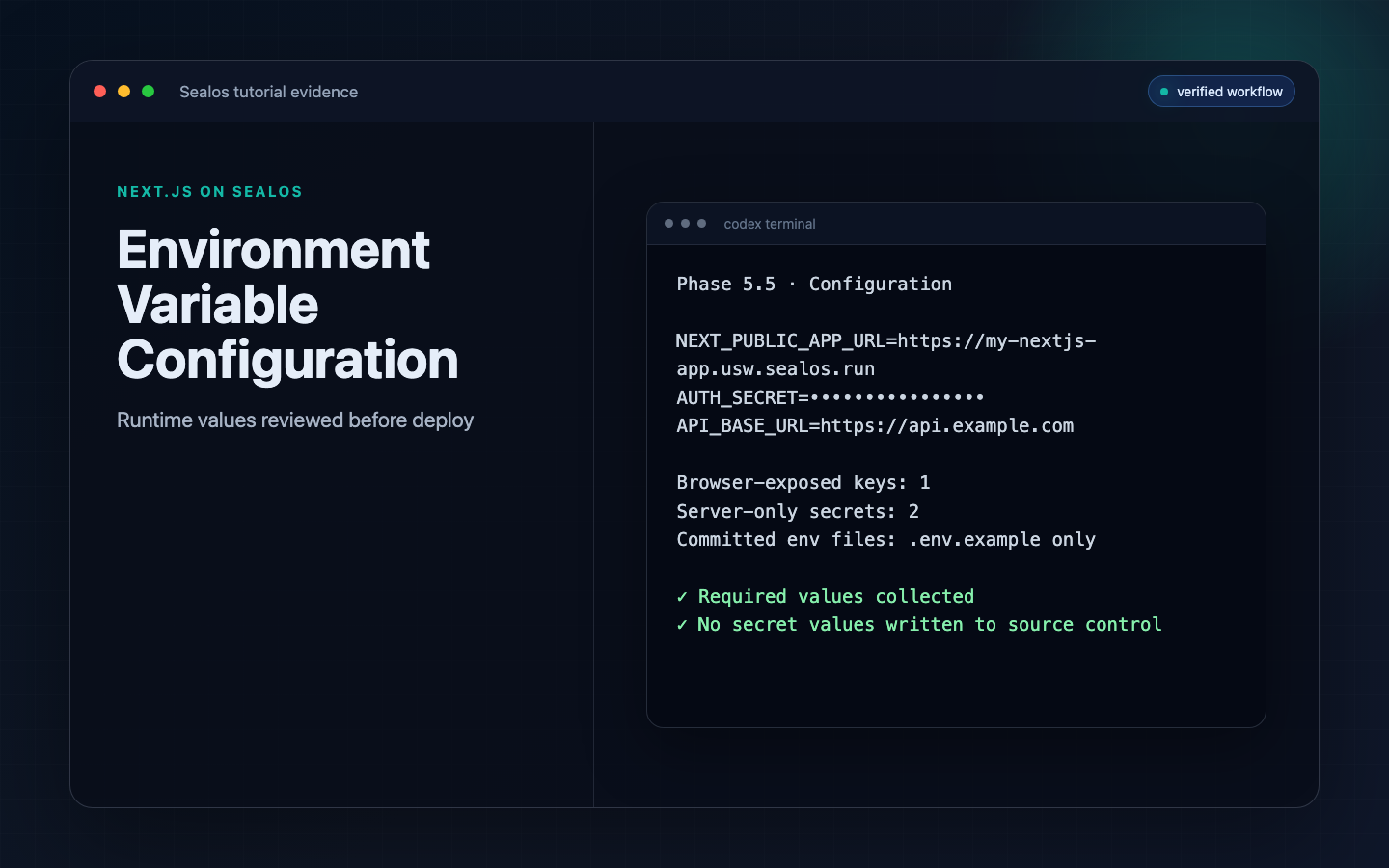This screenshot has width=1389, height=868.
Task: Select the 'Sealos tutorial evidence' window title
Action: pos(268,92)
